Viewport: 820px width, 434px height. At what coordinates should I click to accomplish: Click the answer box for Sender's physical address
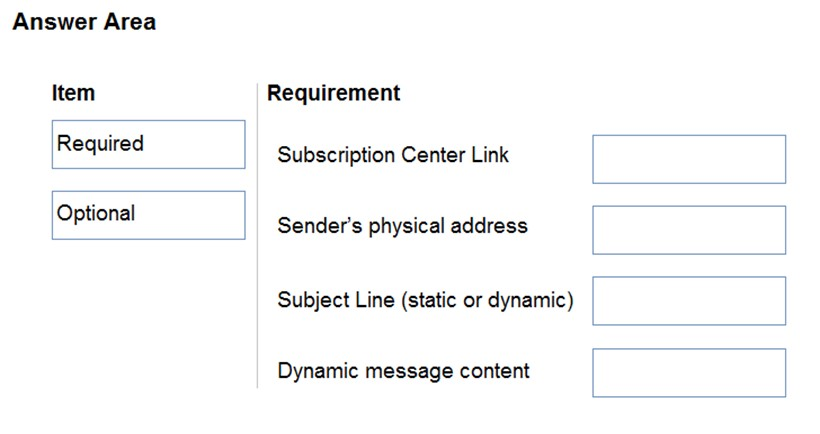pyautogui.click(x=689, y=230)
